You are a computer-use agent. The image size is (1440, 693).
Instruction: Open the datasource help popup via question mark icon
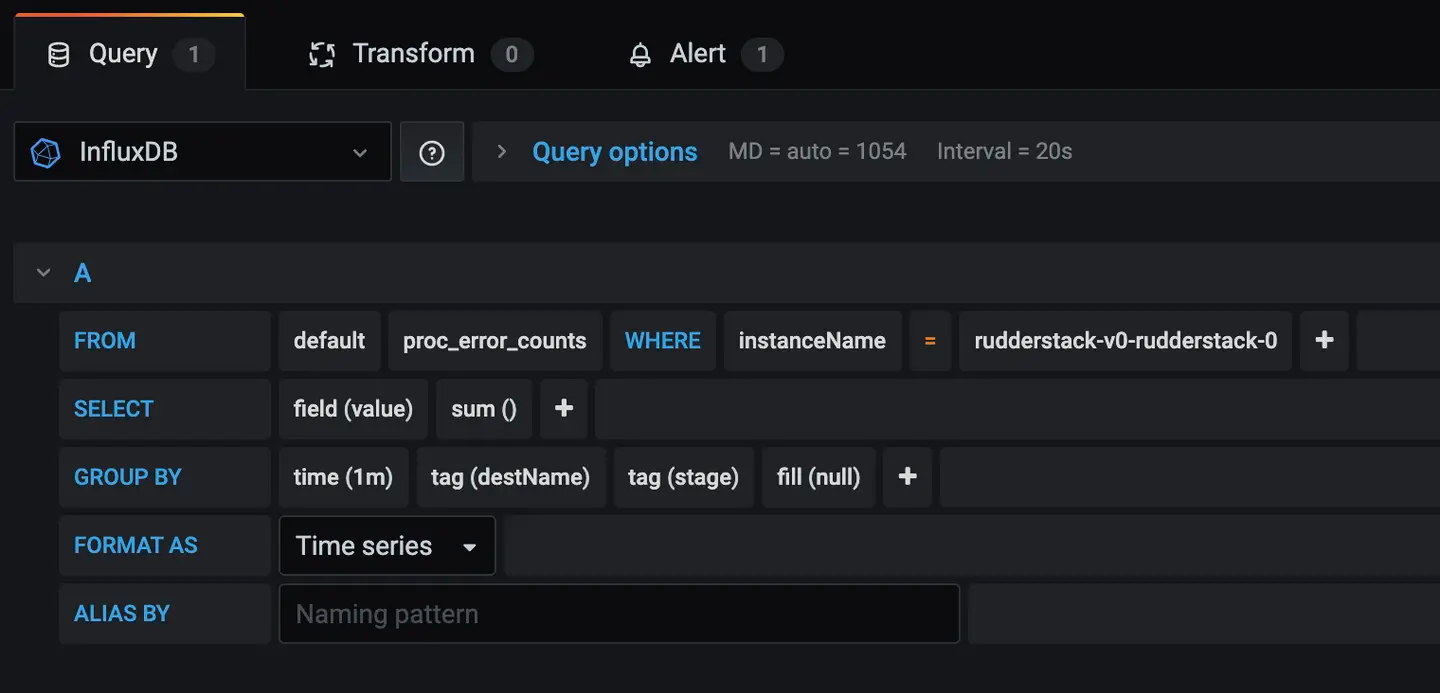tap(431, 151)
